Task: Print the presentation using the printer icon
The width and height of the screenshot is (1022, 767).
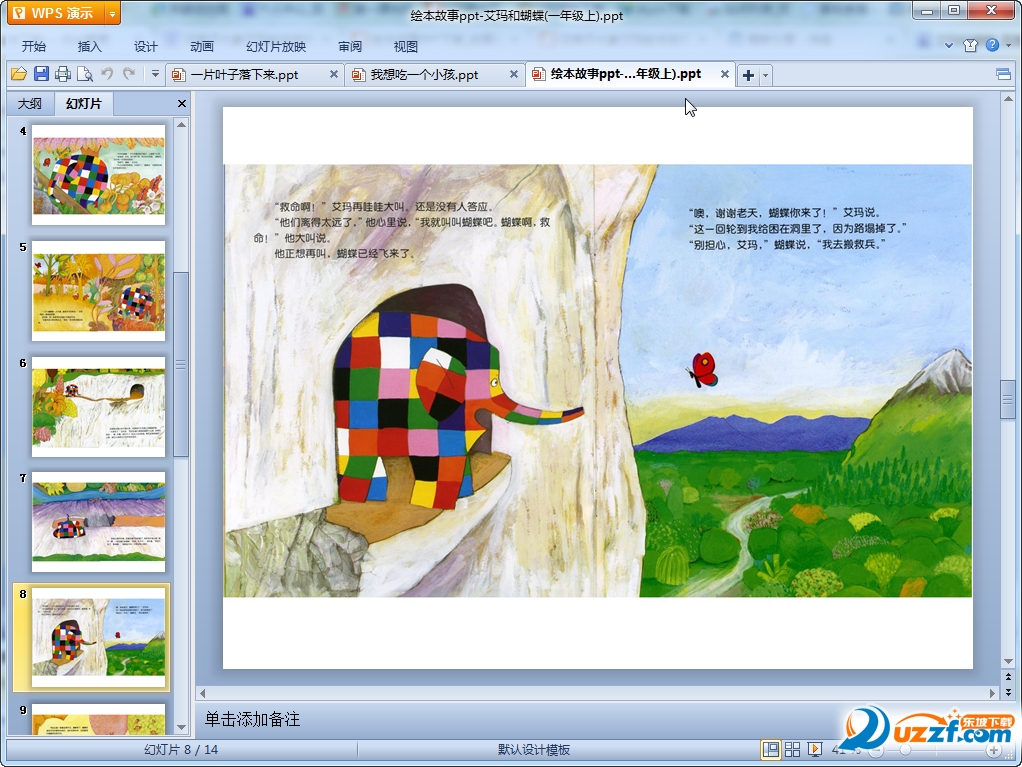Action: pos(63,74)
